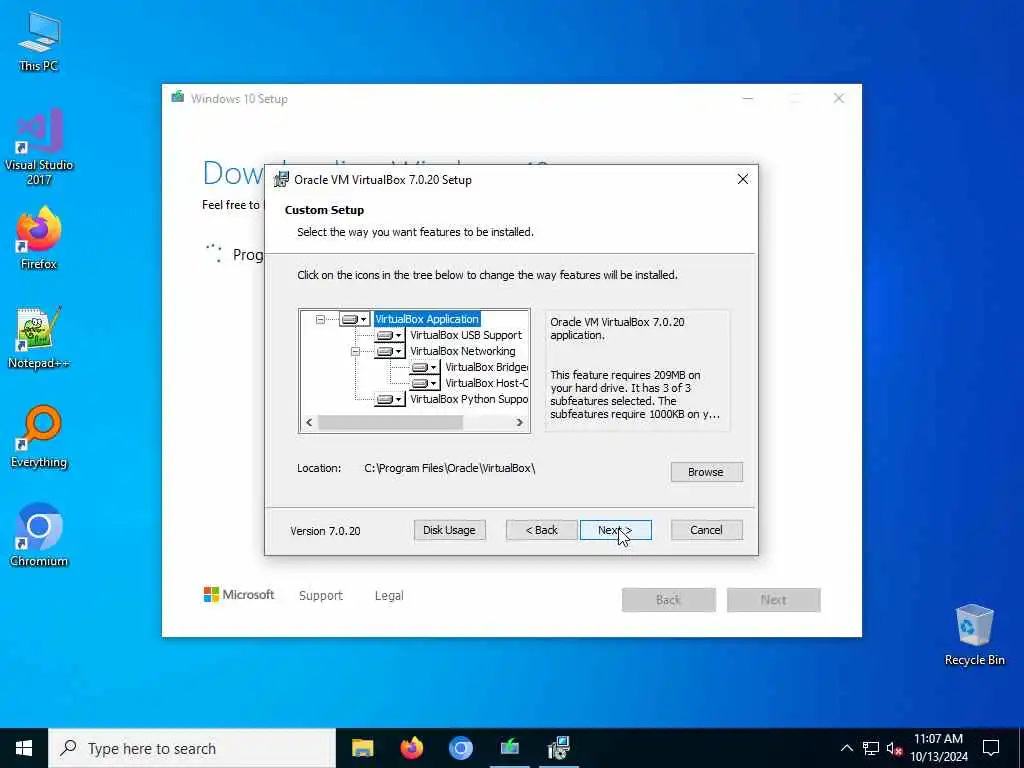Click the Windows 10 Setup title bar icon
The image size is (1024, 768).
click(x=178, y=98)
